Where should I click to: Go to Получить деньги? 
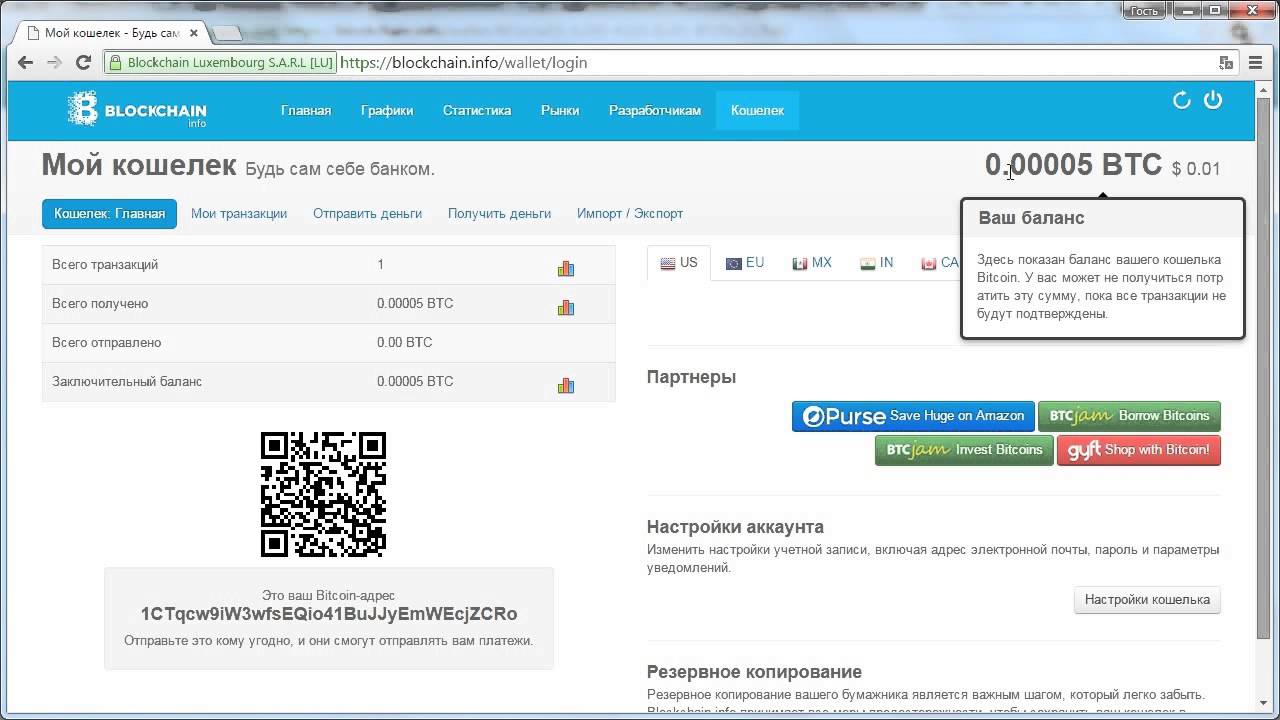(x=499, y=213)
